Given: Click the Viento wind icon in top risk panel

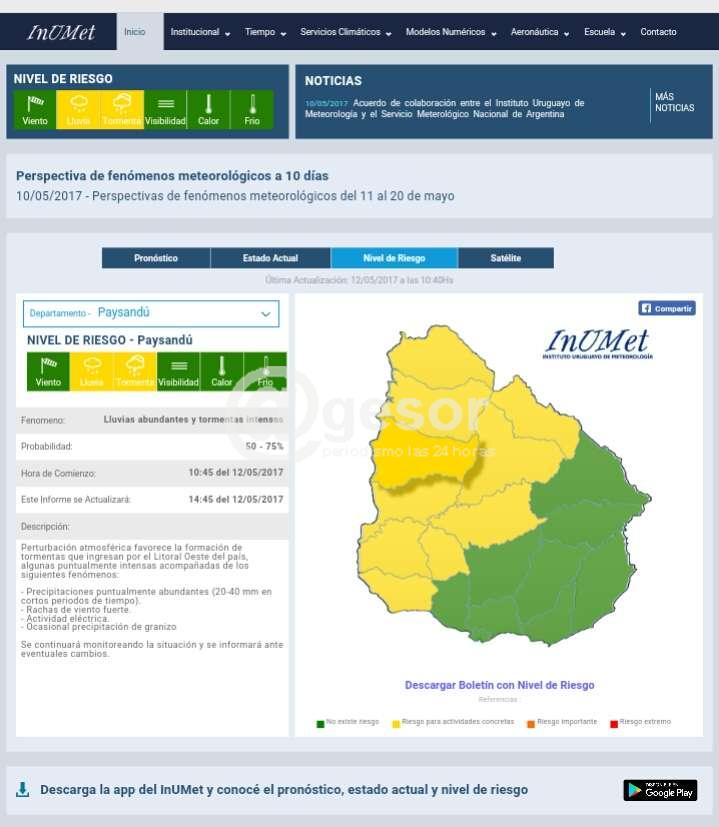Looking at the screenshot, I should click(35, 109).
